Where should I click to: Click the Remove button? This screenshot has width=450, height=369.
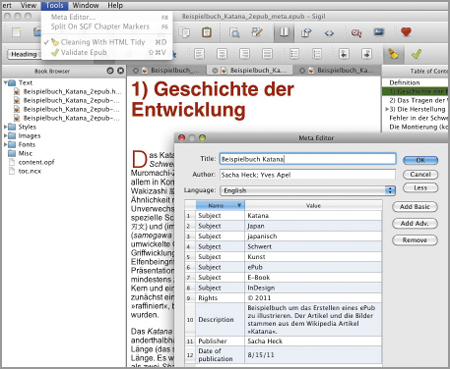[415, 240]
